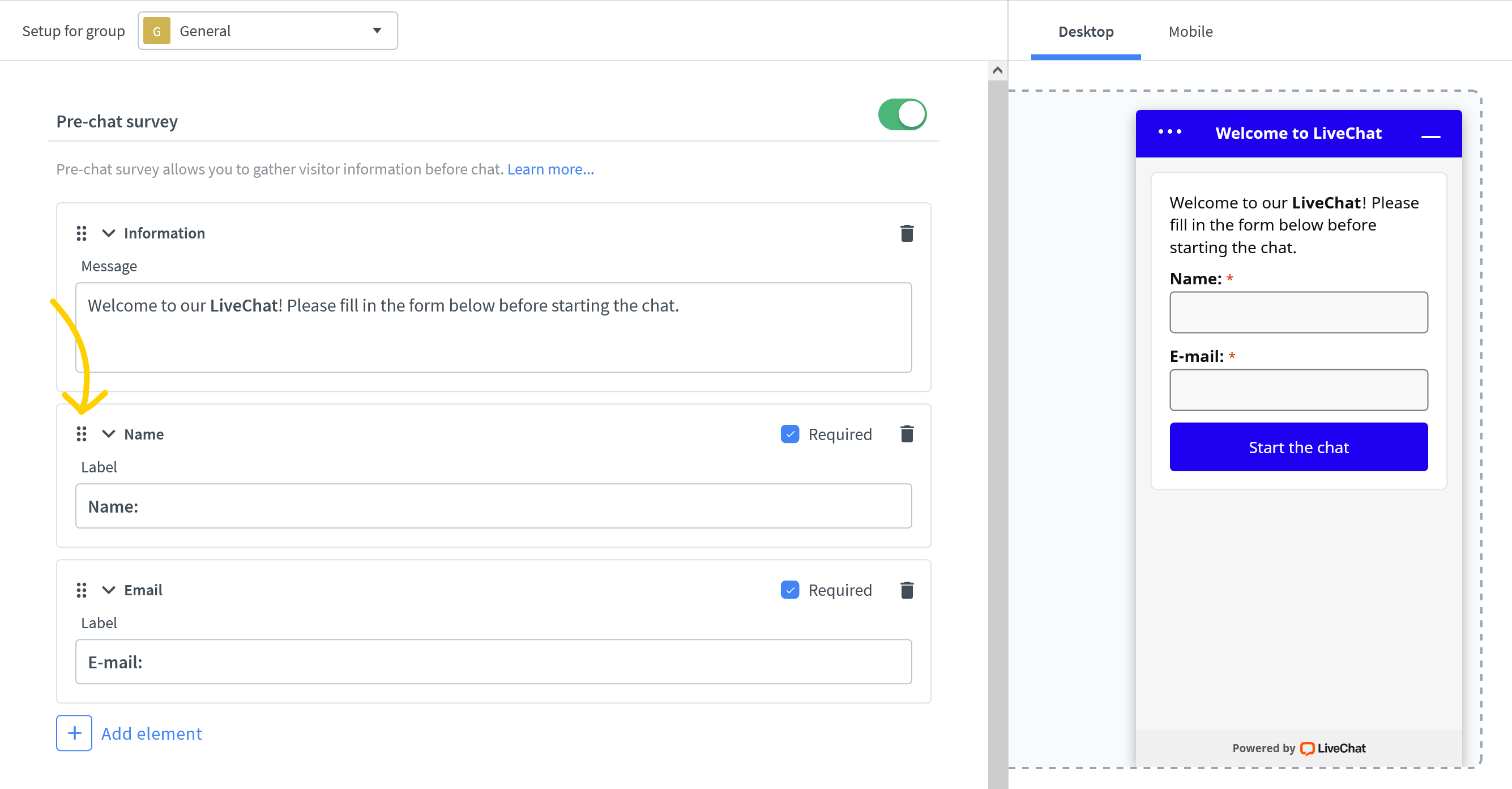This screenshot has width=1512, height=789.
Task: Select the drag handle beside Email
Action: (82, 590)
